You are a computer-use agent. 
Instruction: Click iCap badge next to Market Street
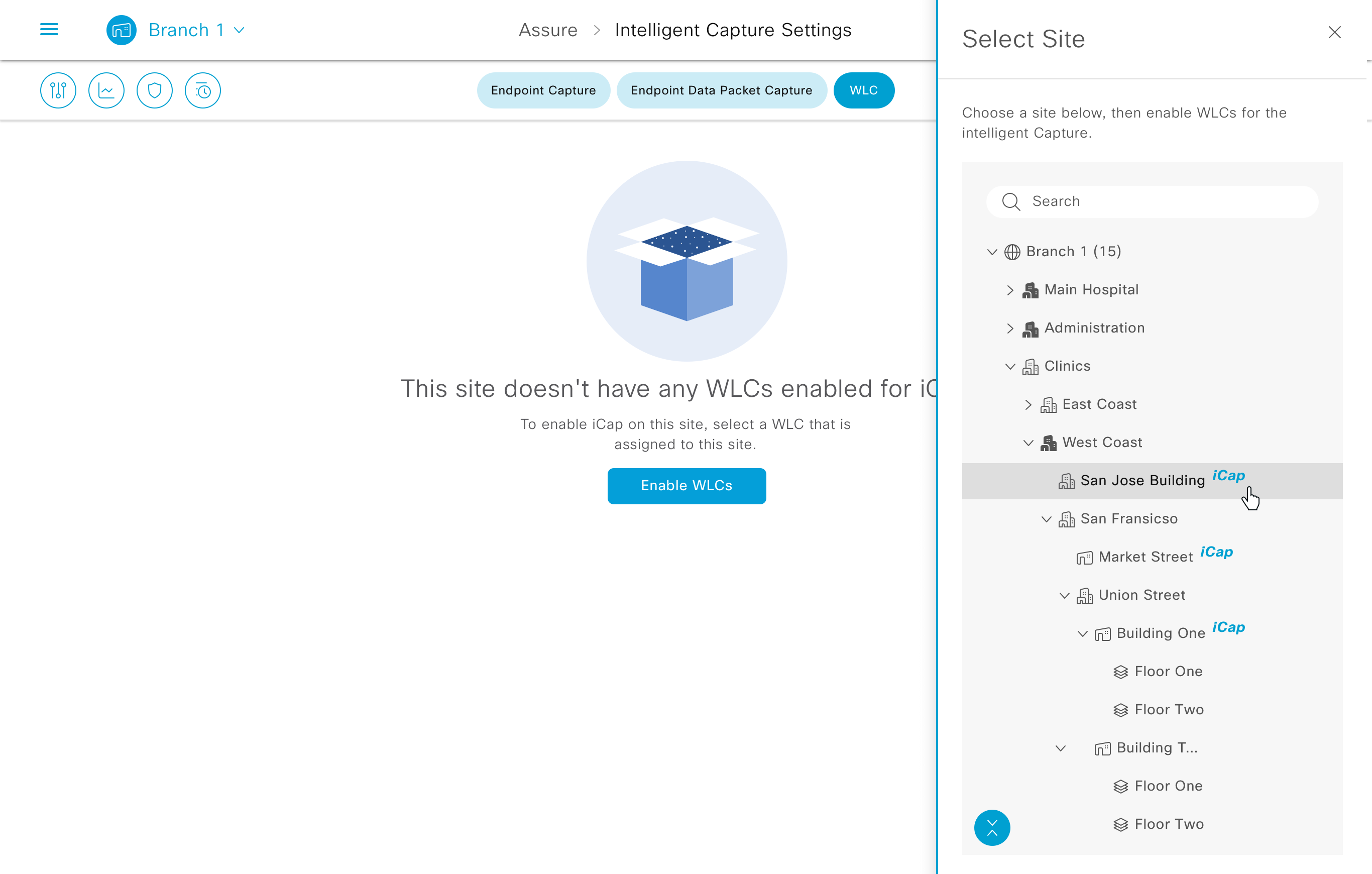point(1216,552)
